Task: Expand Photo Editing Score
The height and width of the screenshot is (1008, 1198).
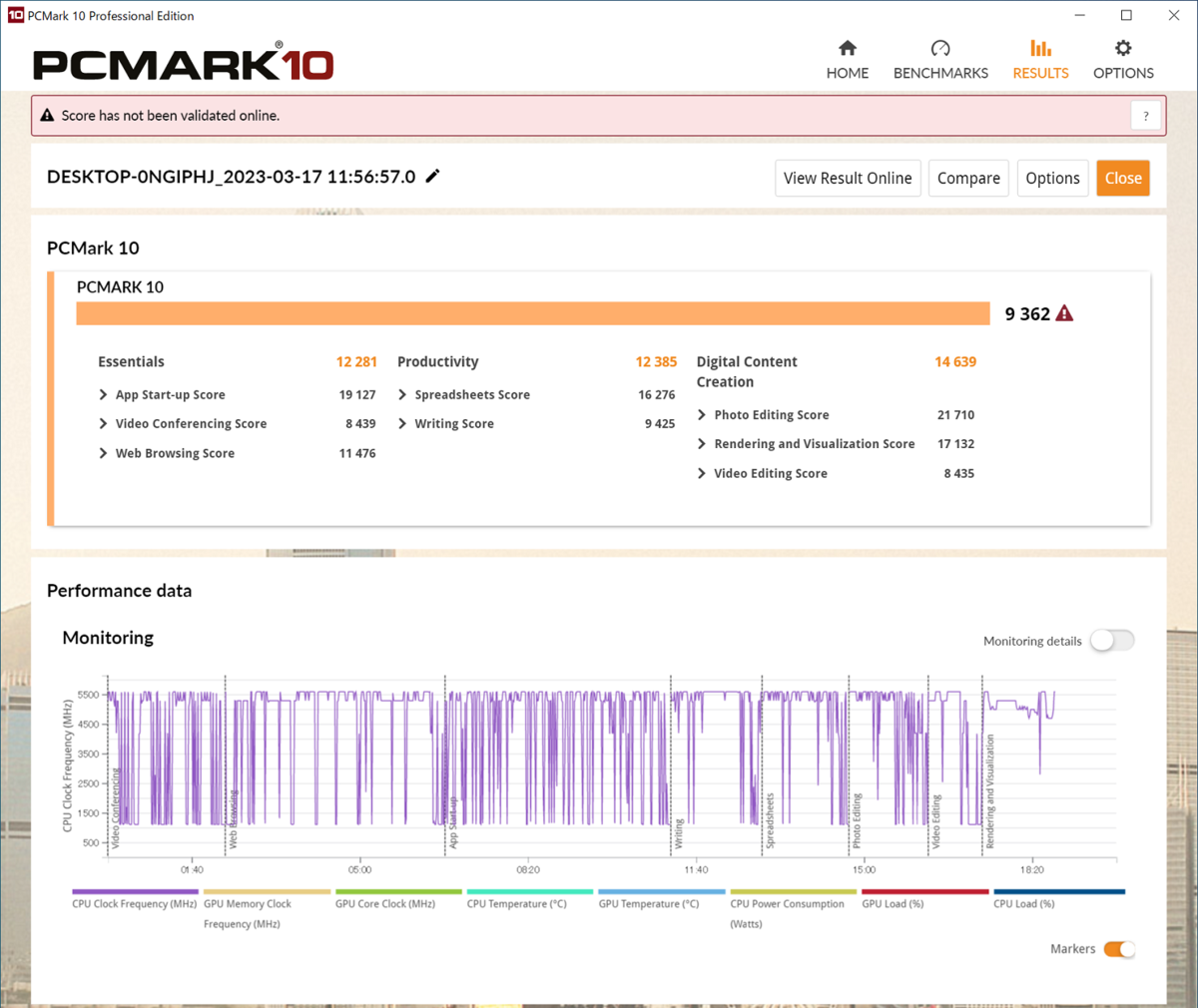Action: (702, 414)
